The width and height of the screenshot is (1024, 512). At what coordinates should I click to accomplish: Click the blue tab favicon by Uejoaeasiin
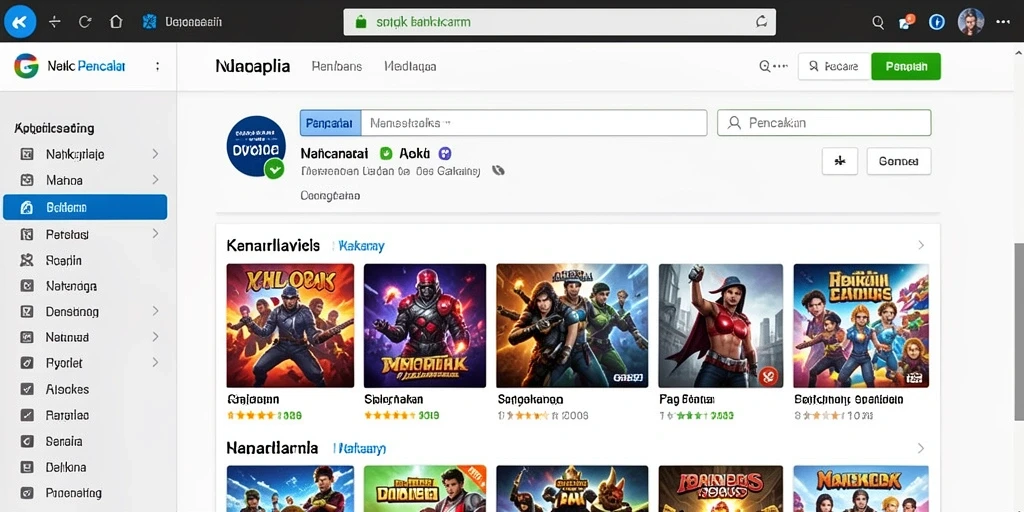(150, 22)
